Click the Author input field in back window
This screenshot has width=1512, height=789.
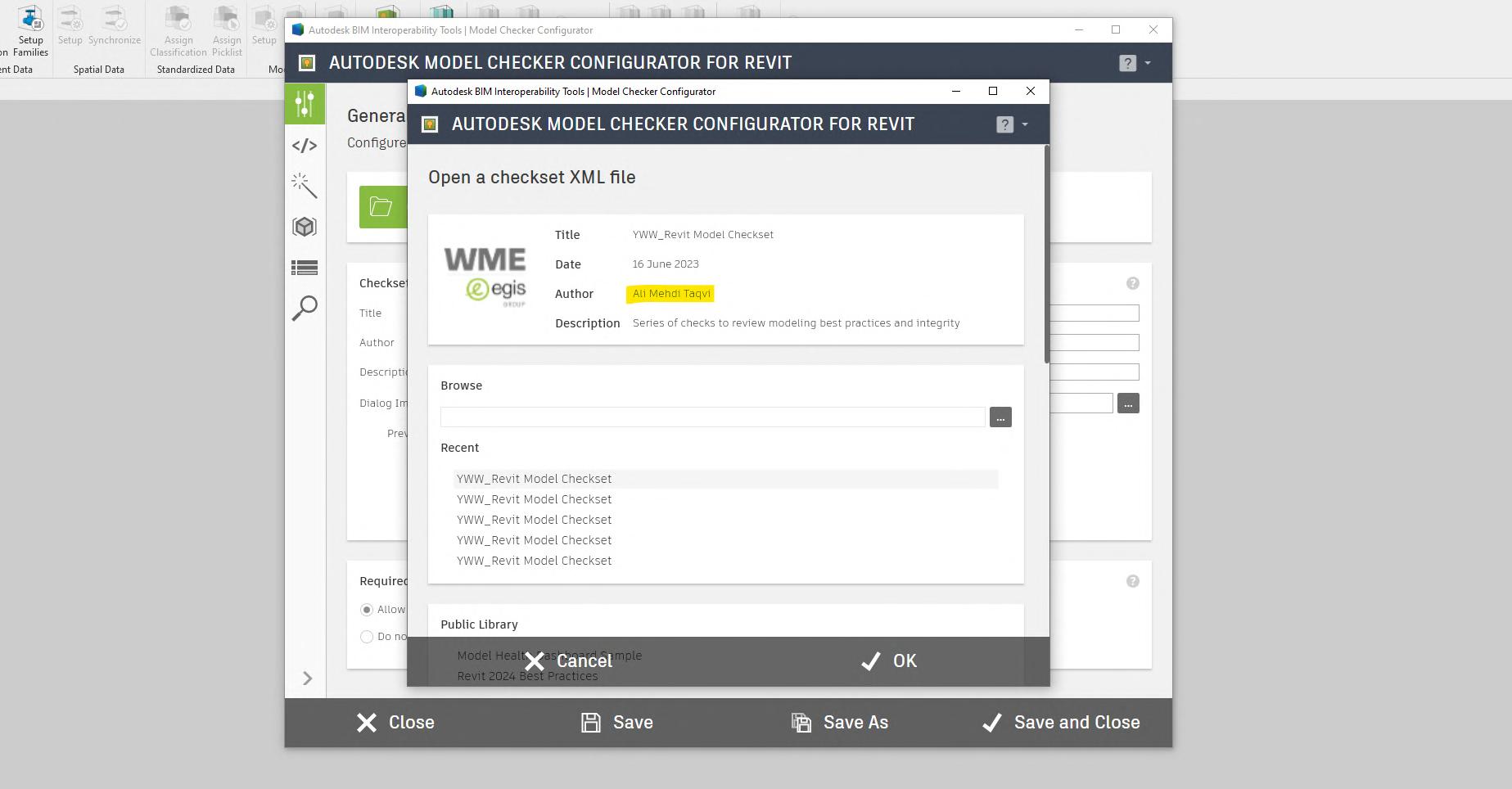click(1094, 343)
